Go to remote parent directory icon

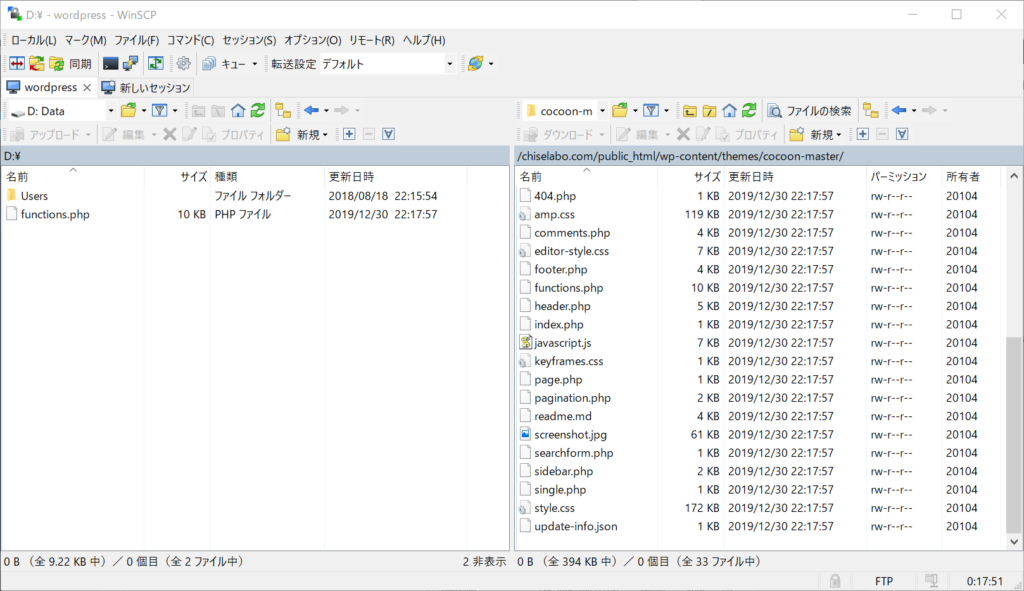pos(690,110)
